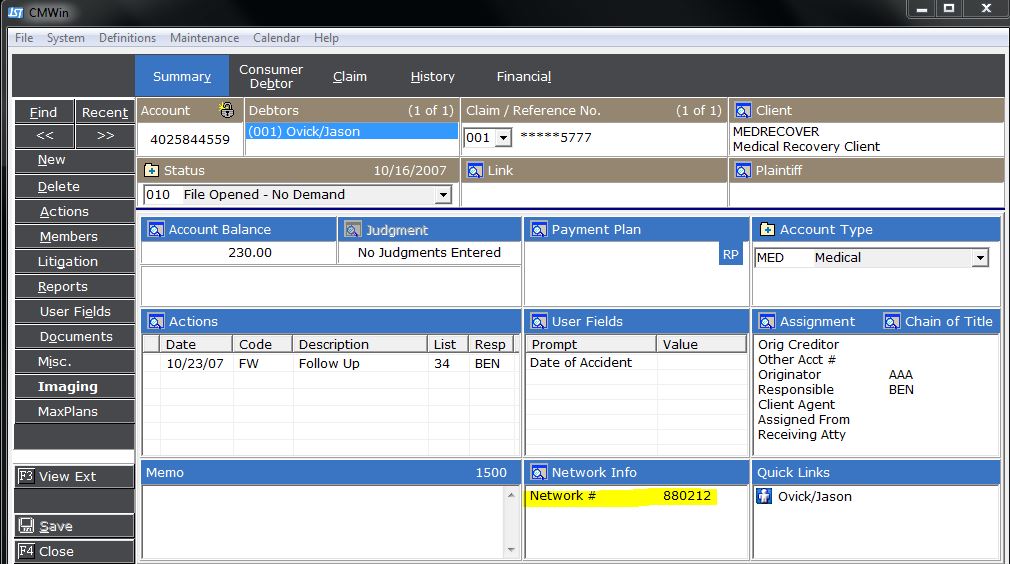
Task: Click the Date column header in Actions
Action: [x=196, y=344]
